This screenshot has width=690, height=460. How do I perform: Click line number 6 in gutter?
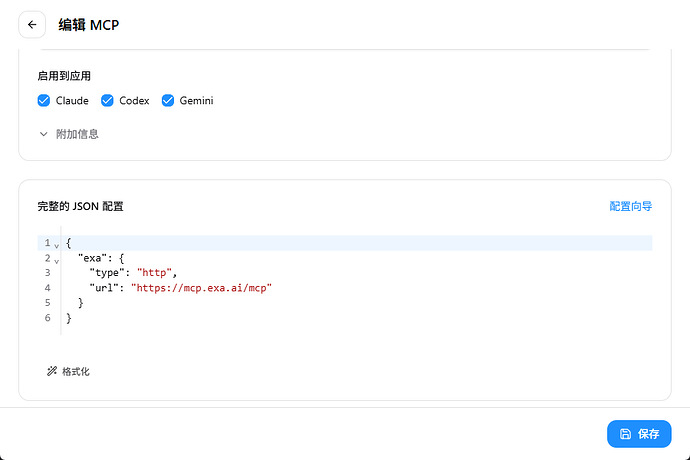tap(48, 318)
